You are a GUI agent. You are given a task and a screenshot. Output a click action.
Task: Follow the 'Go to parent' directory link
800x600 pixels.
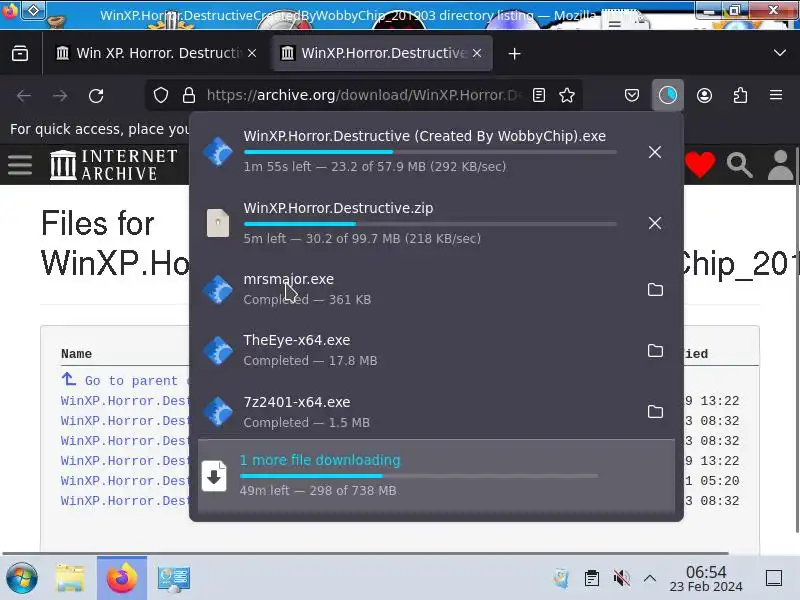pos(124,381)
